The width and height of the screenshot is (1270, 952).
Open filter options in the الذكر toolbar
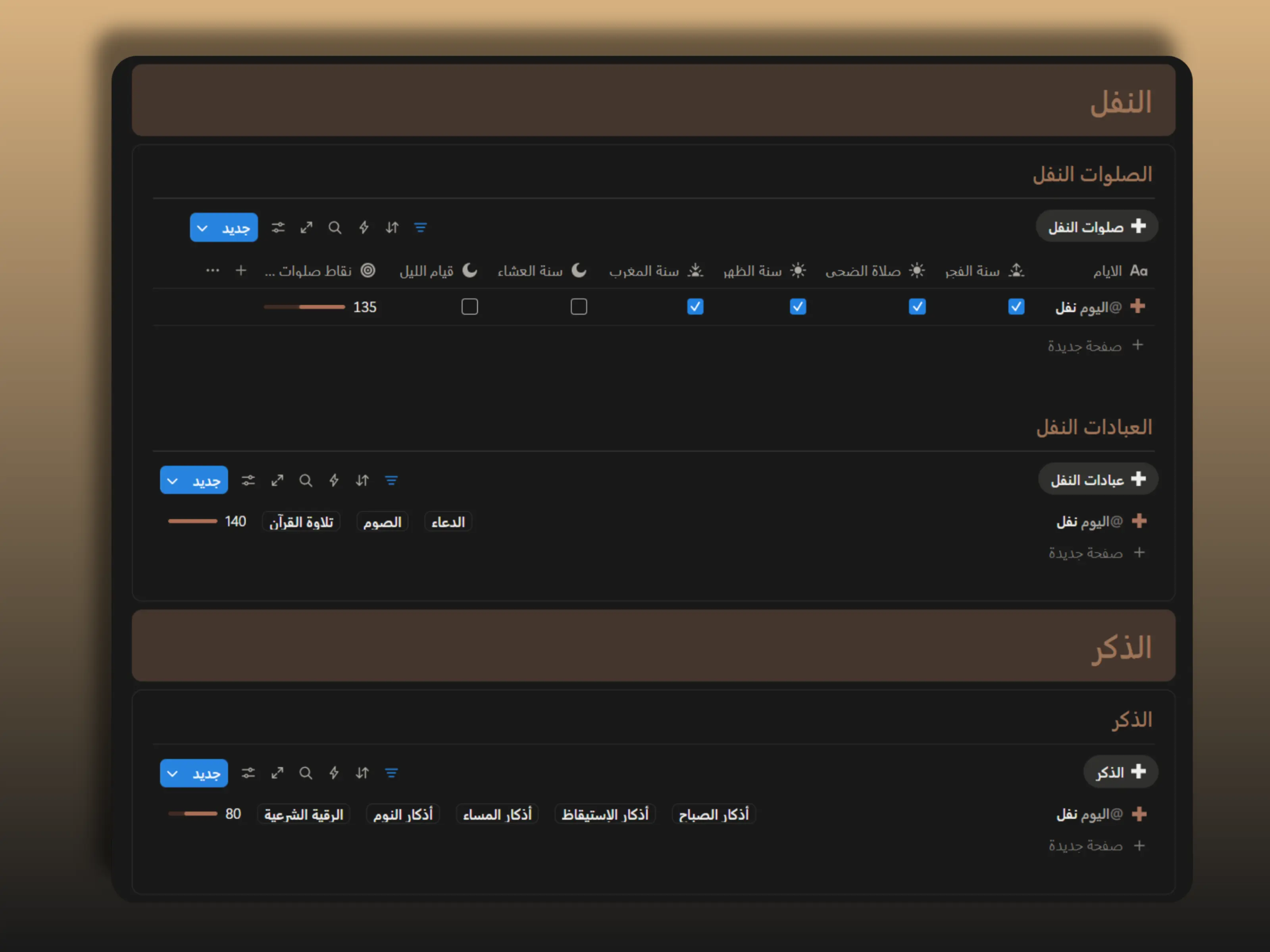(392, 773)
